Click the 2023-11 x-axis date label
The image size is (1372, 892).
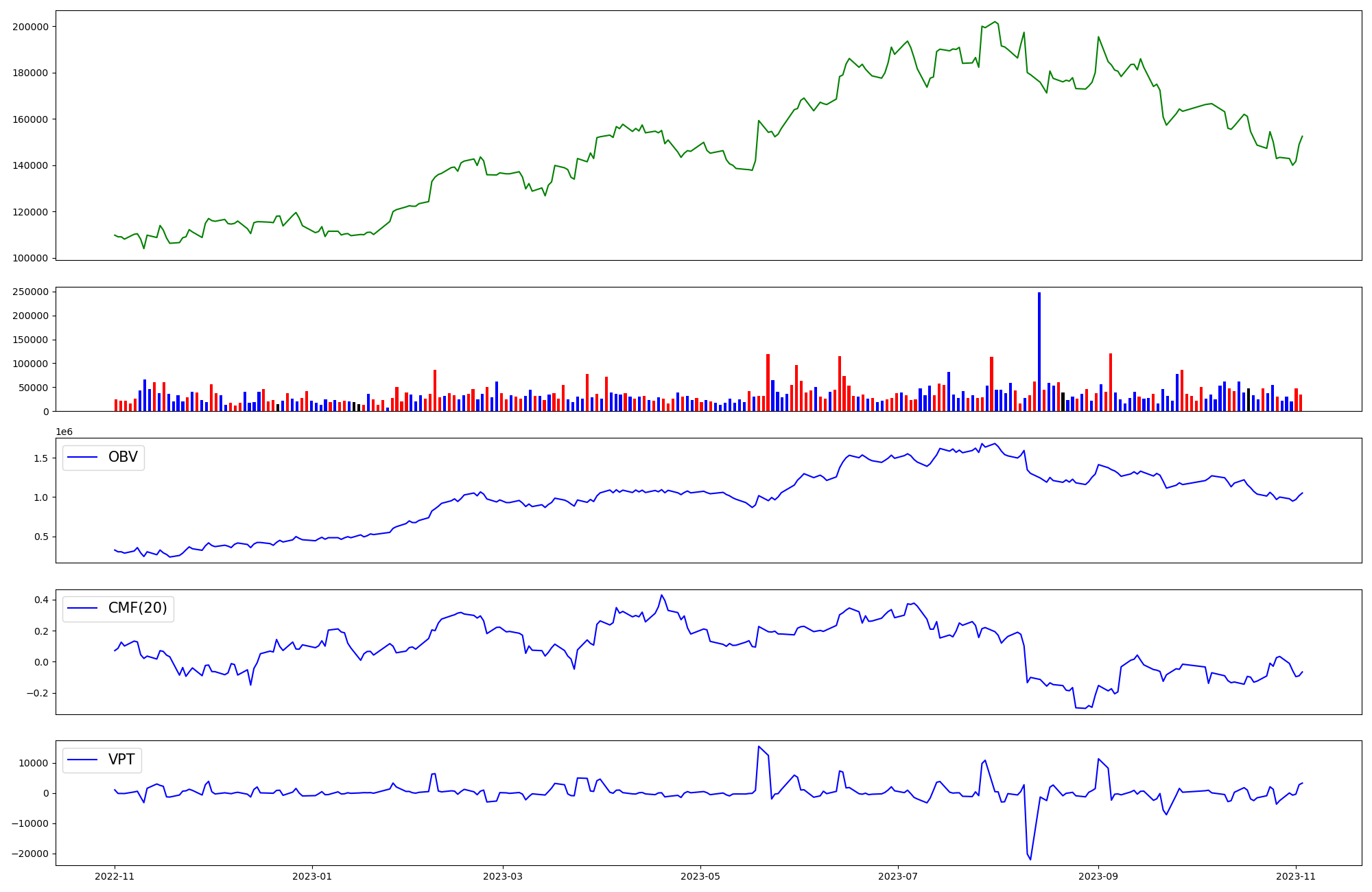[1296, 876]
